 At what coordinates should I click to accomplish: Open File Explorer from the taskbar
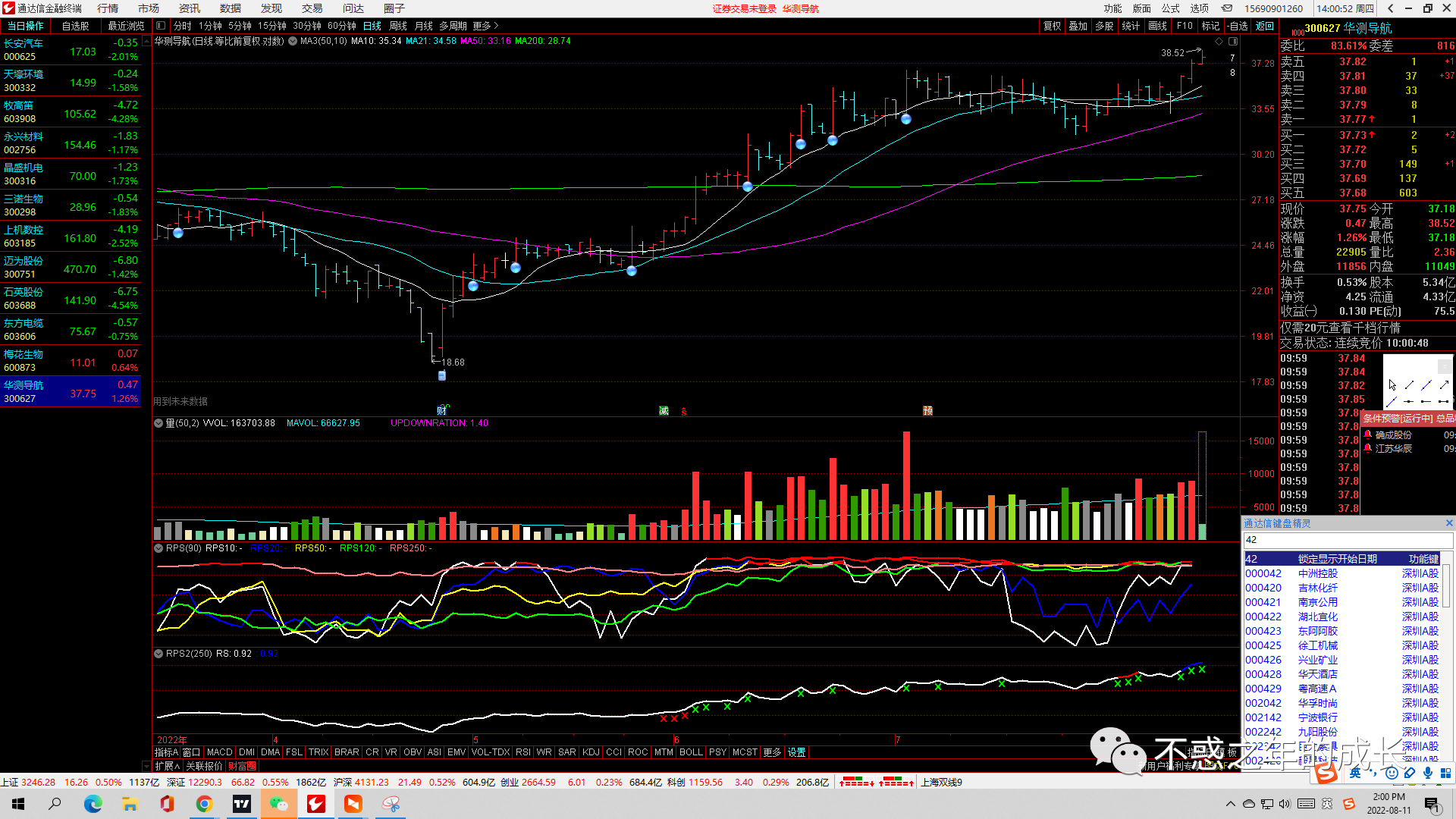[130, 804]
